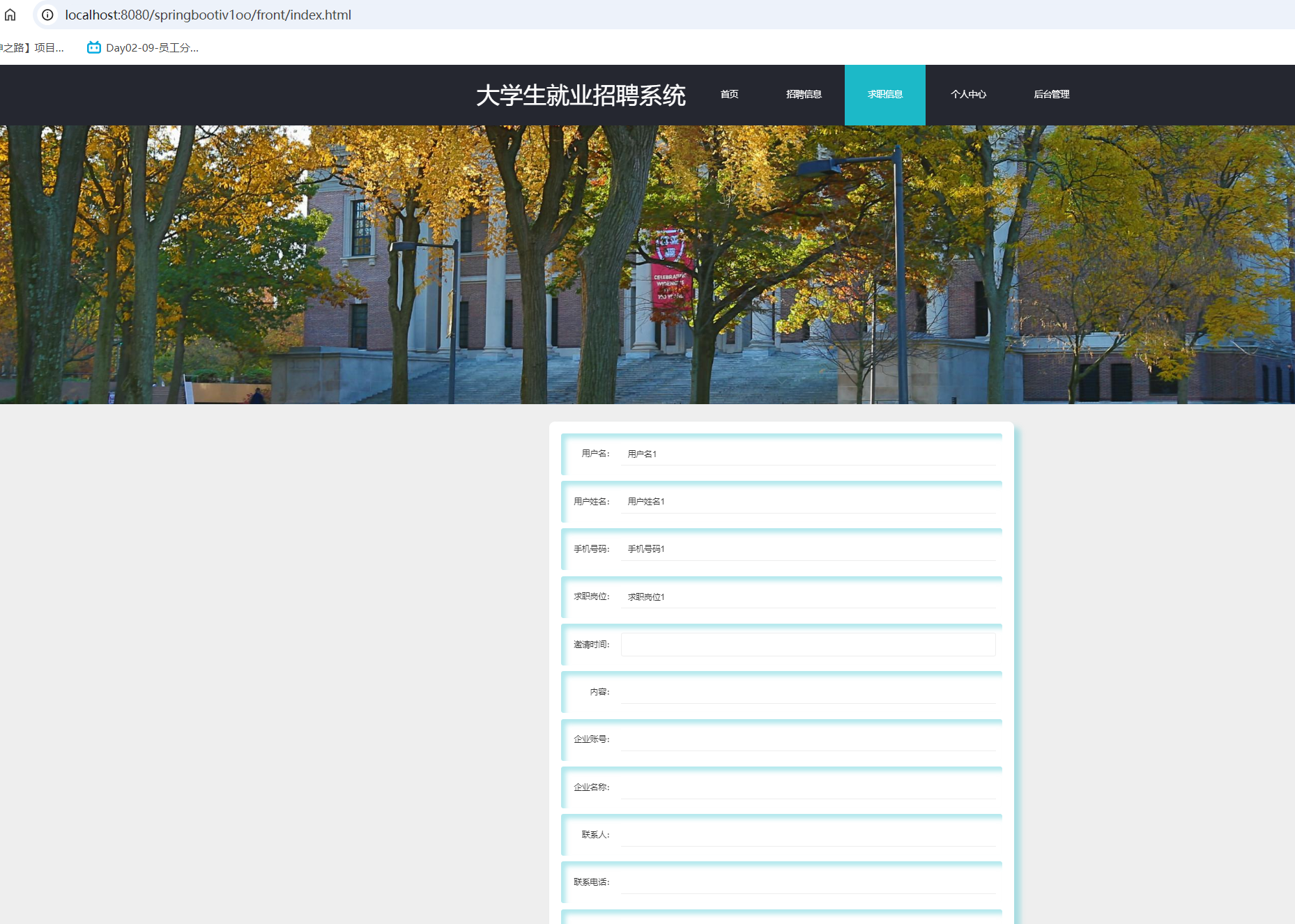Open site information via the address bar info icon
1295x924 pixels.
(x=46, y=15)
